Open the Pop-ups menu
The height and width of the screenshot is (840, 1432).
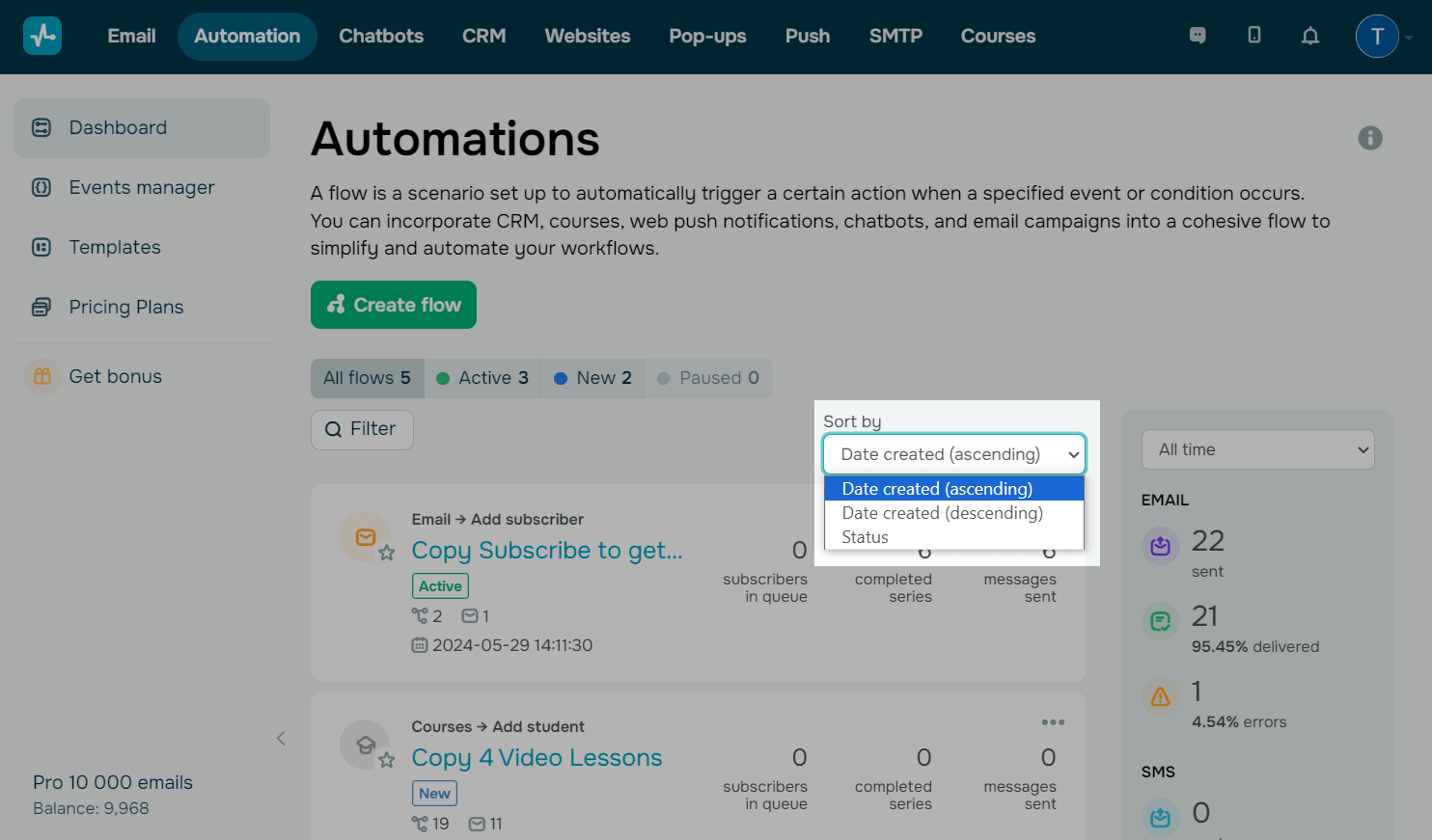708,36
